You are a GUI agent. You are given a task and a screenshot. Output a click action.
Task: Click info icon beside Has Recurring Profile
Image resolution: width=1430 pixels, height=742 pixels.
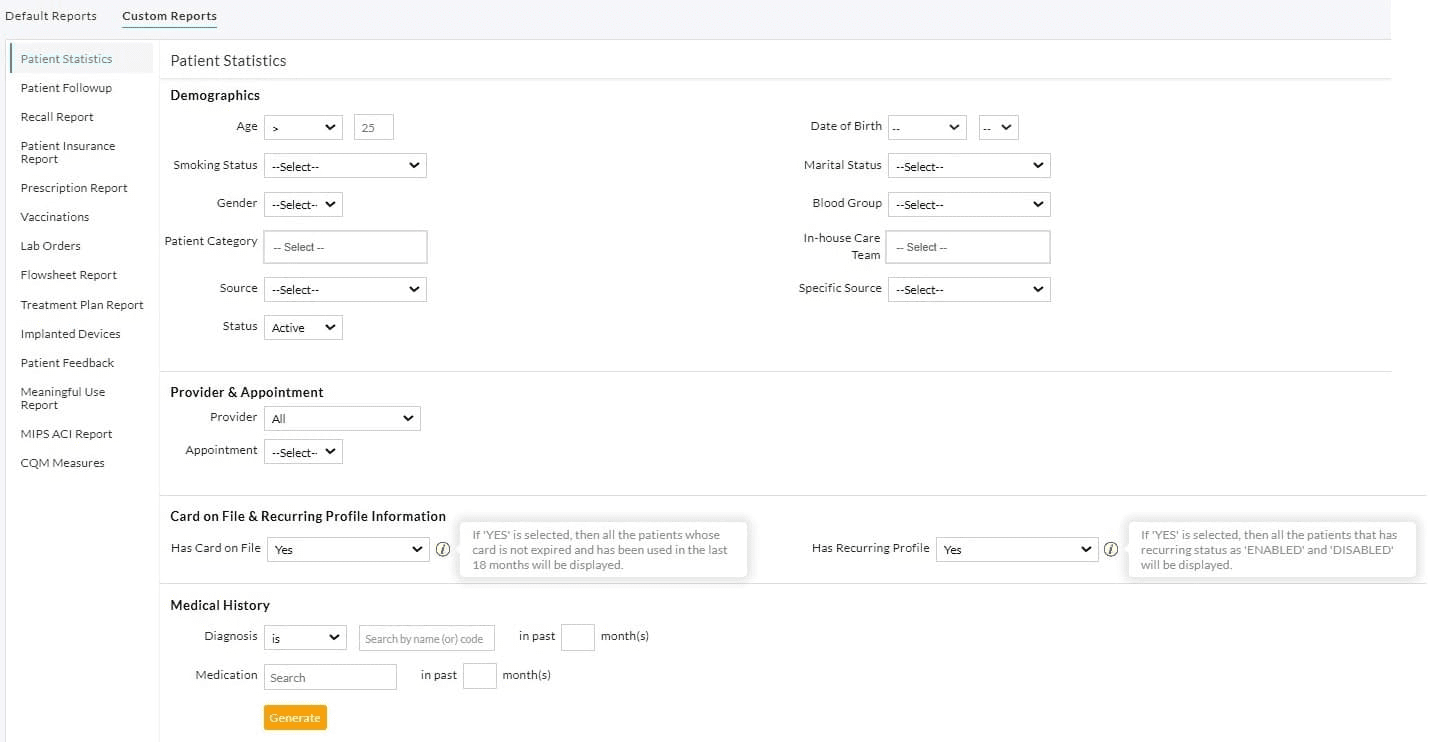pos(1110,549)
